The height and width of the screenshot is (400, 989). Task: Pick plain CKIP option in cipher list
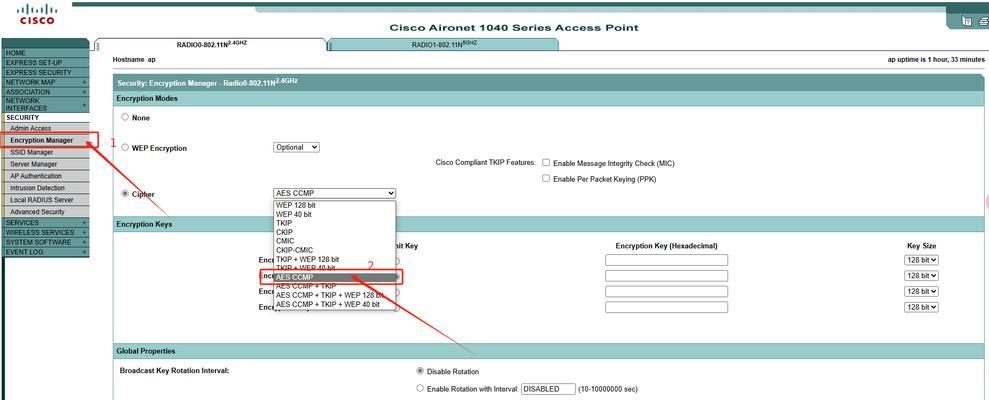tap(334, 232)
